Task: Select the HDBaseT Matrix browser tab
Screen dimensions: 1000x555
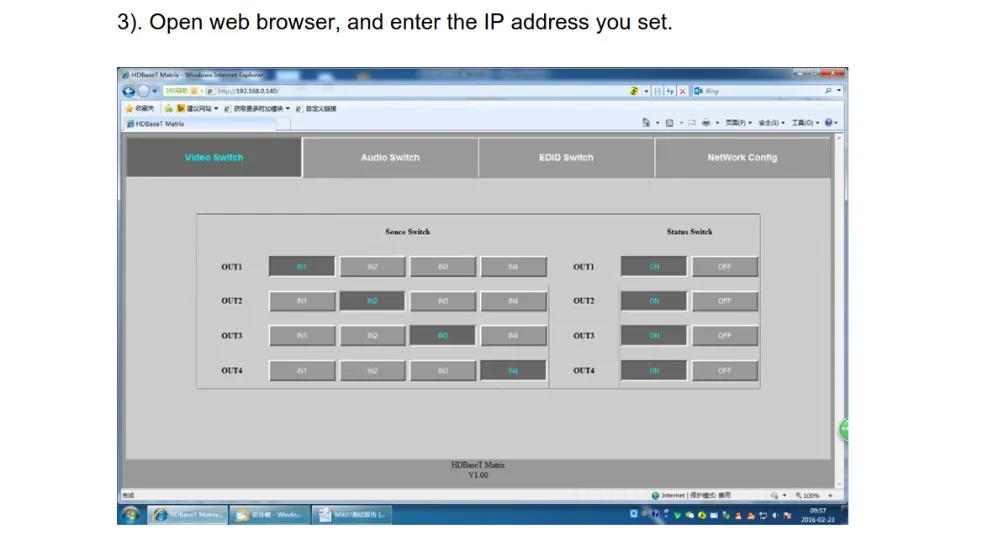Action: pyautogui.click(x=200, y=124)
